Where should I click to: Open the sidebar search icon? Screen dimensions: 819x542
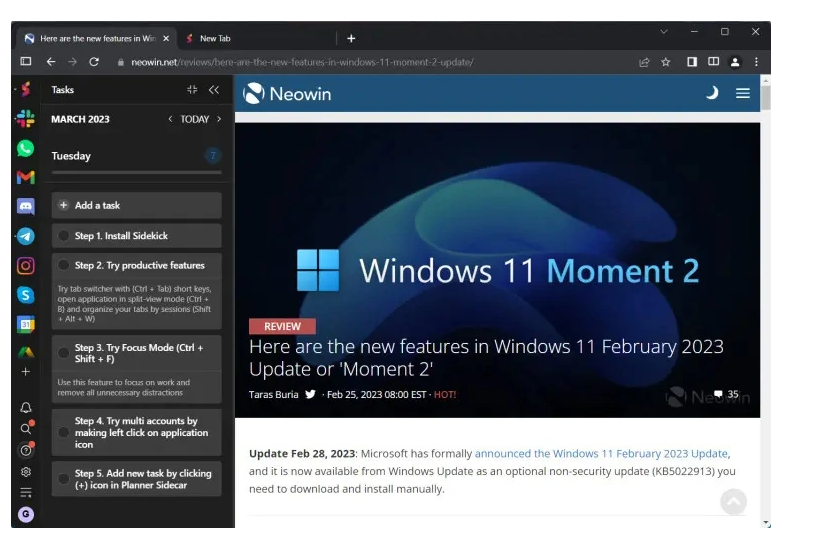point(26,429)
